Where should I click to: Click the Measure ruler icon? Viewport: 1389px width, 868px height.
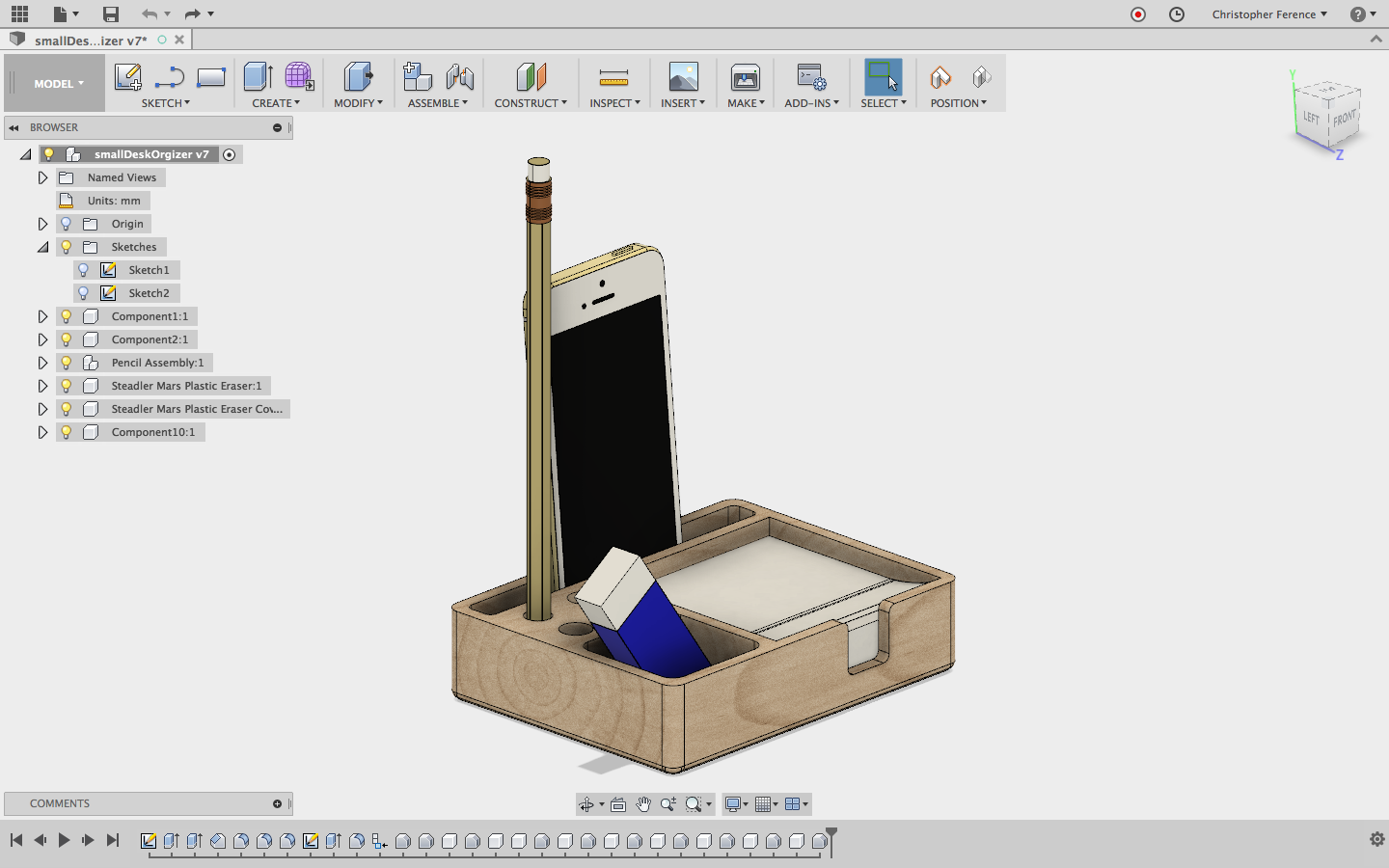[x=613, y=77]
